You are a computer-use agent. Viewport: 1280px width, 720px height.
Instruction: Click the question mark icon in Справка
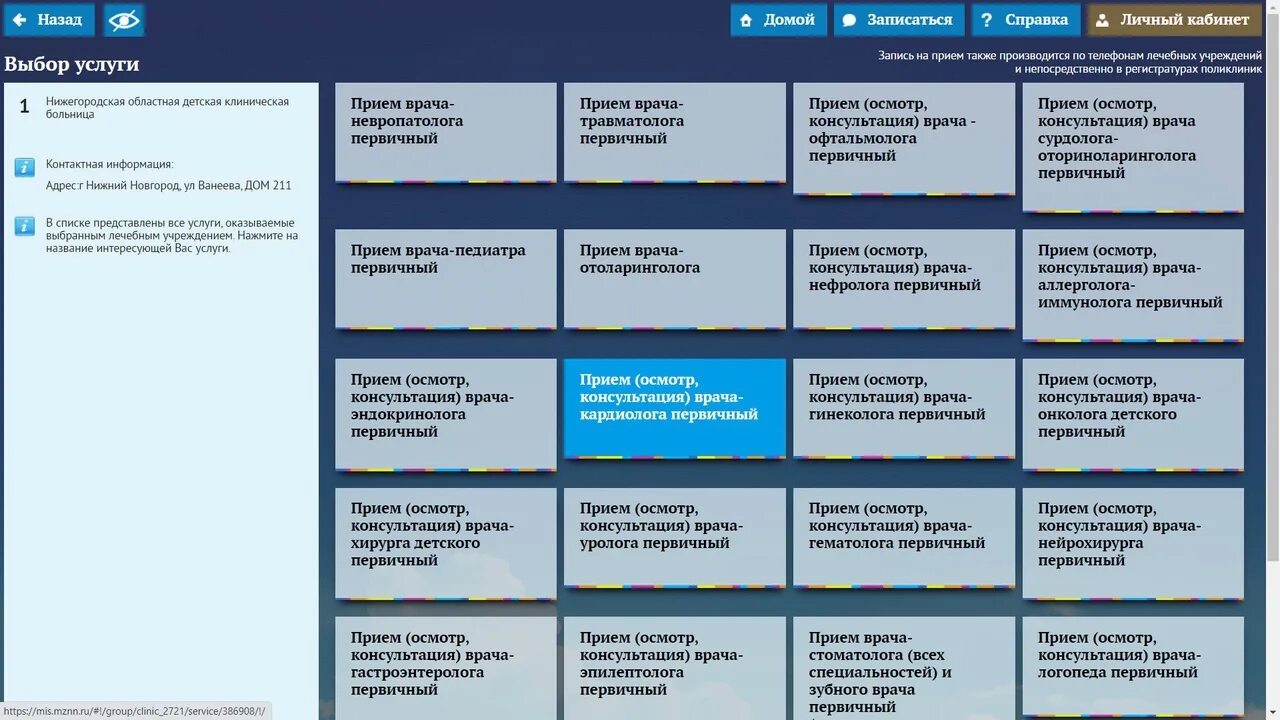[987, 20]
